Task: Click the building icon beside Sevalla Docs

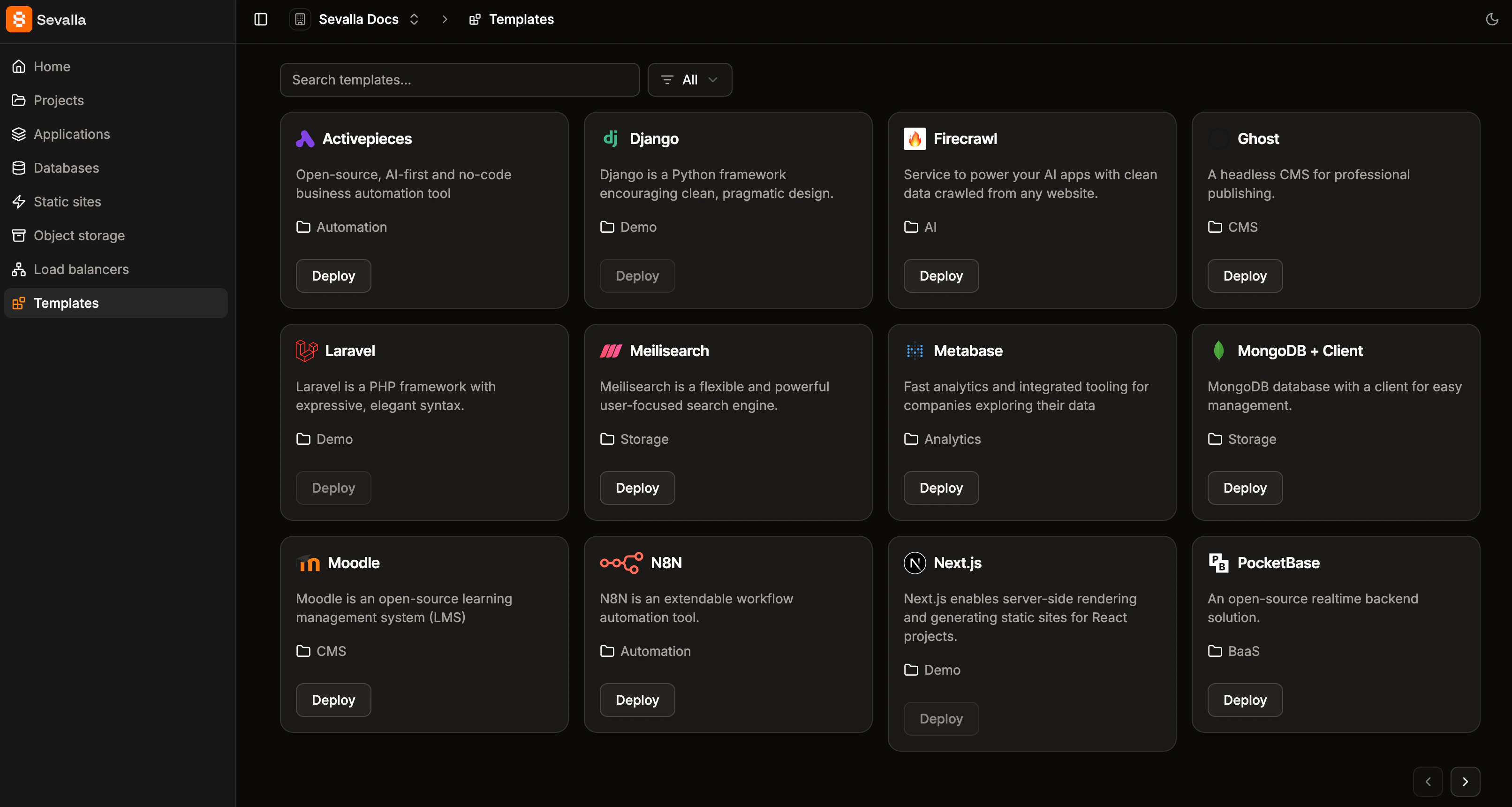Action: (x=300, y=19)
